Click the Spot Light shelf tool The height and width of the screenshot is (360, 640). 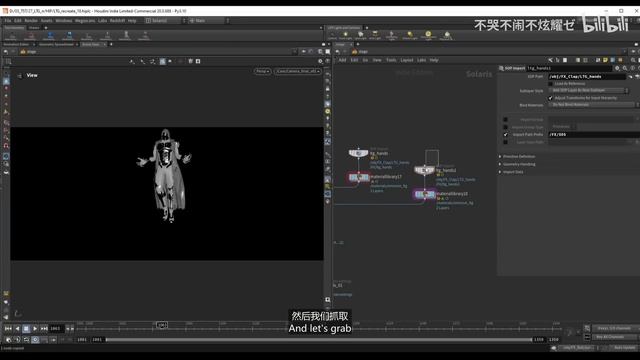(x=360, y=36)
